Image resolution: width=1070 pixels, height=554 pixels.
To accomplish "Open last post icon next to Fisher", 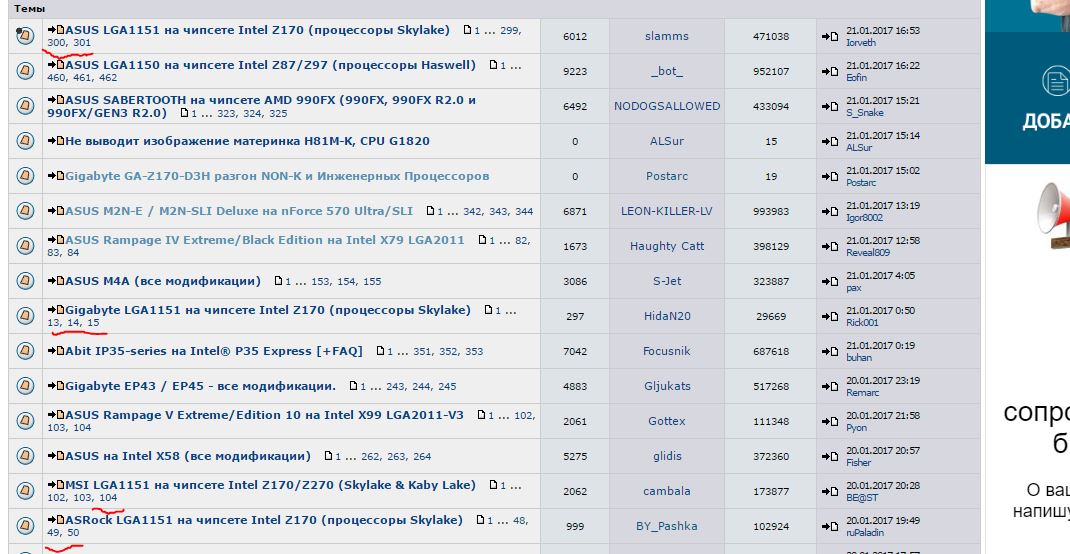I will coord(830,456).
